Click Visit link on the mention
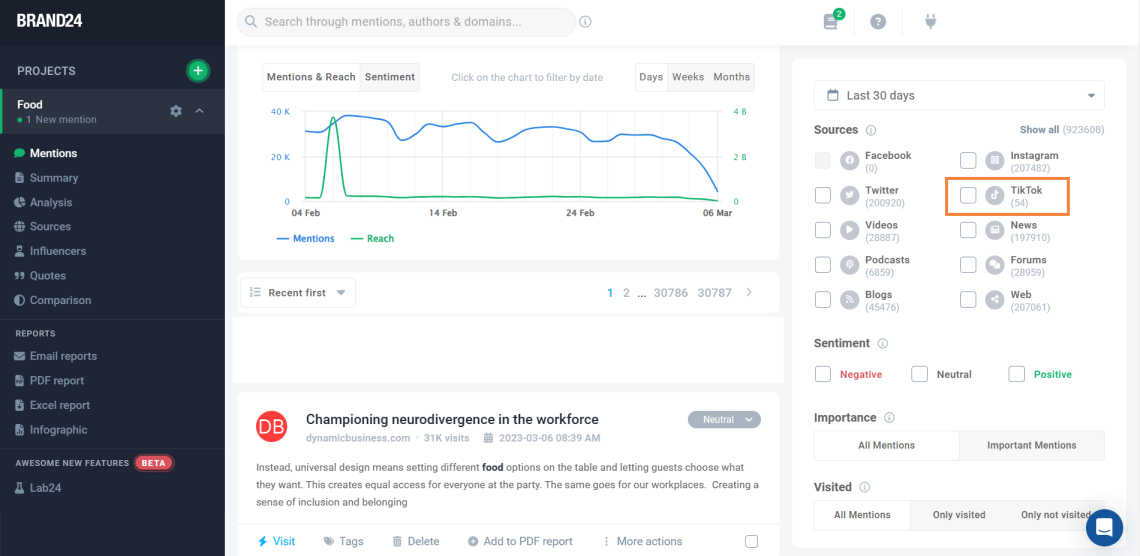1140x556 pixels. coord(277,541)
